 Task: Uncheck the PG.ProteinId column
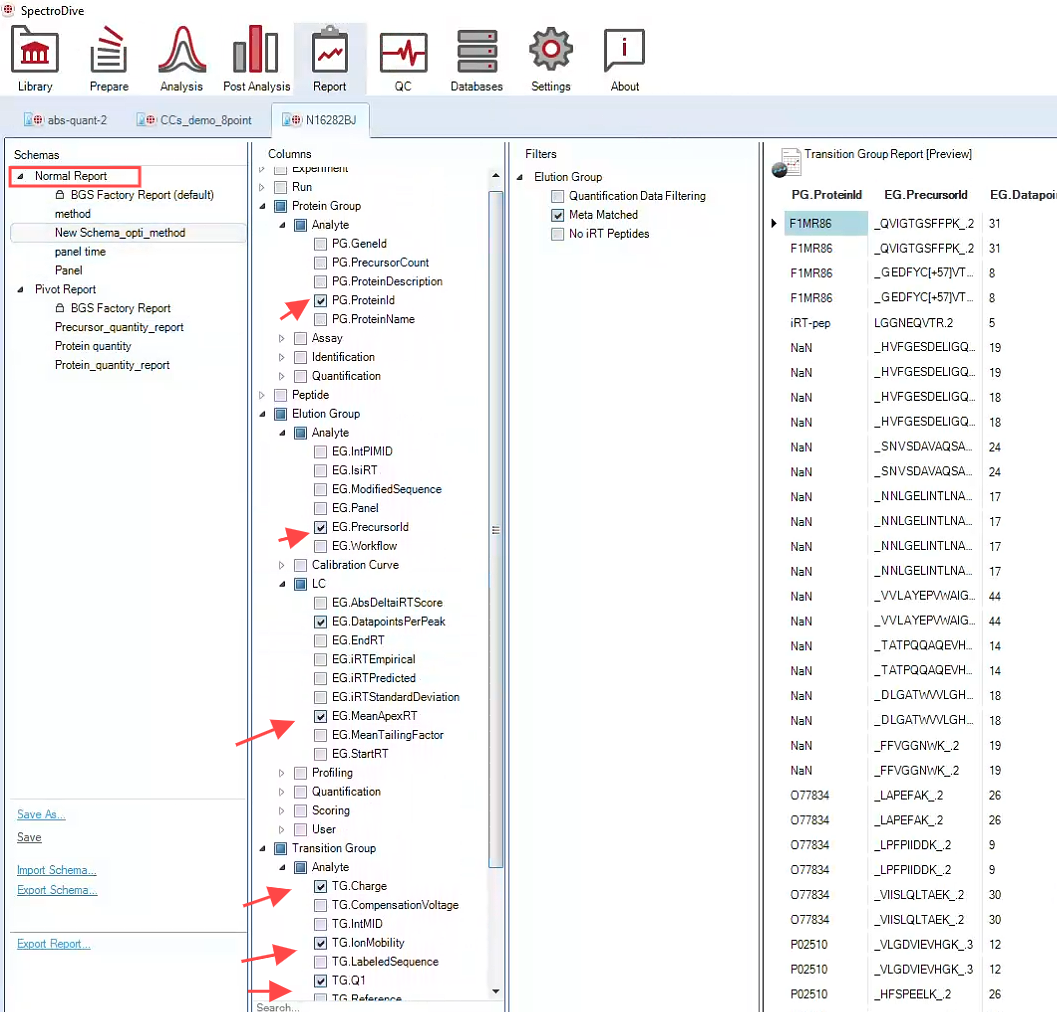[321, 301]
